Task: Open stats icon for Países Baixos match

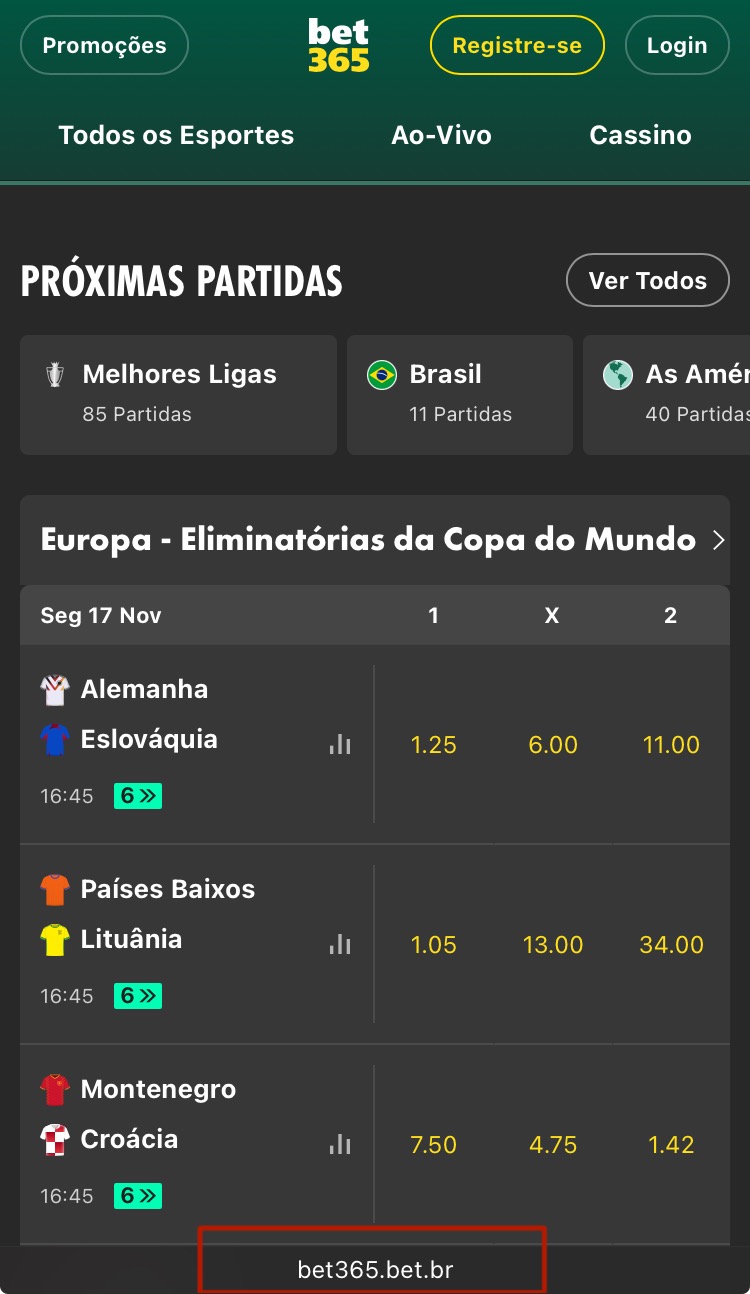Action: (340, 944)
